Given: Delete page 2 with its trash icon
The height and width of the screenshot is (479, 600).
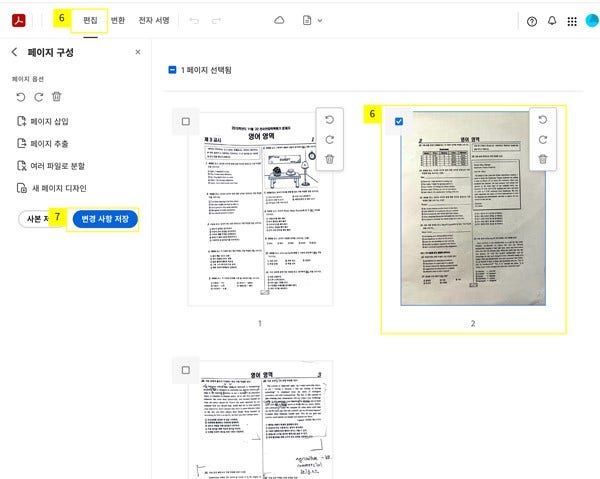Looking at the screenshot, I should point(543,159).
